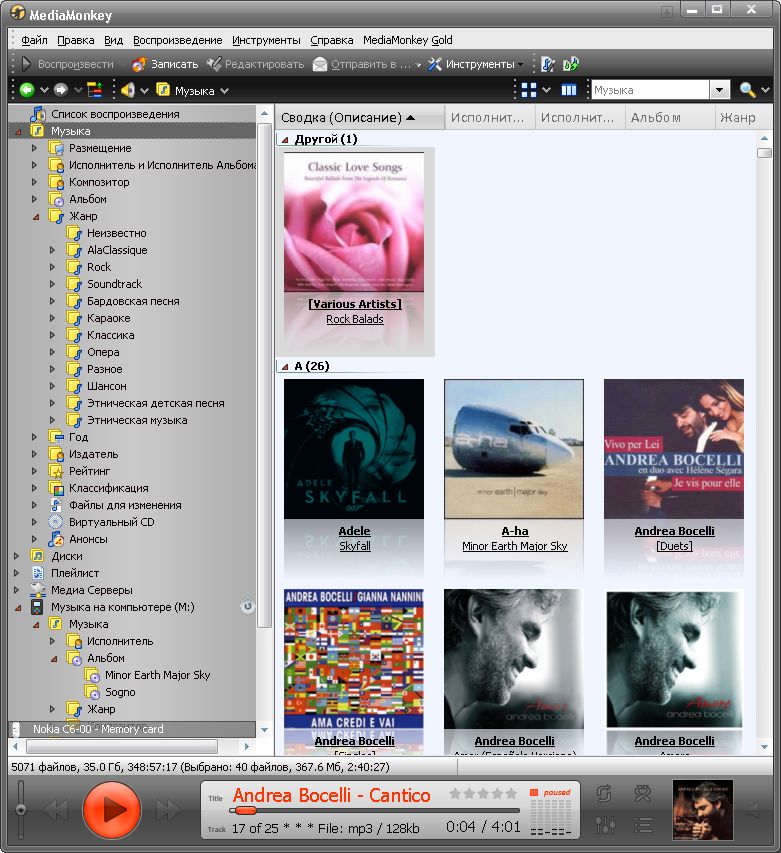Open the Вид menu
Viewport: 781px width, 853px height.
click(x=114, y=40)
